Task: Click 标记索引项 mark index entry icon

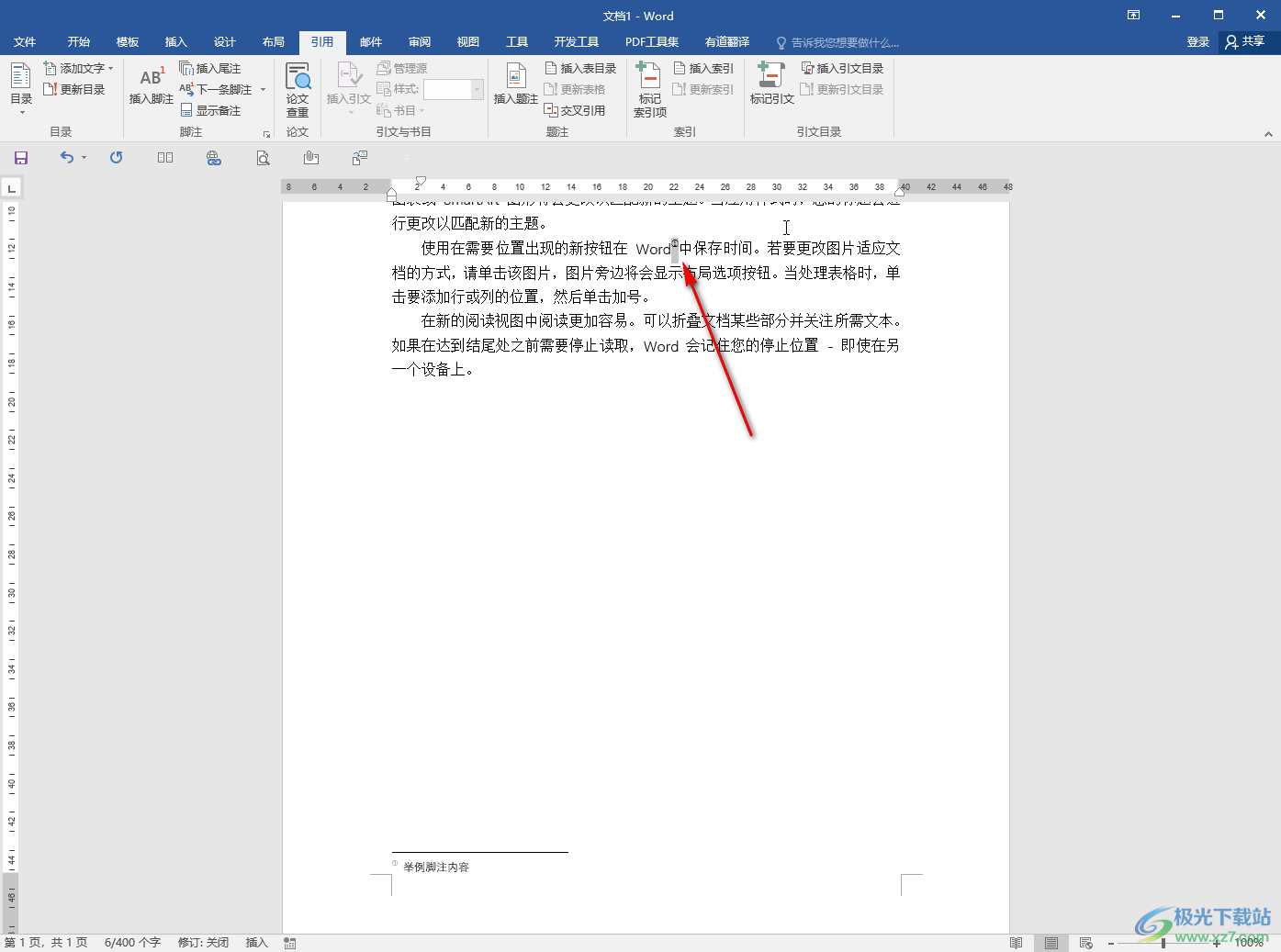Action: pos(650,89)
